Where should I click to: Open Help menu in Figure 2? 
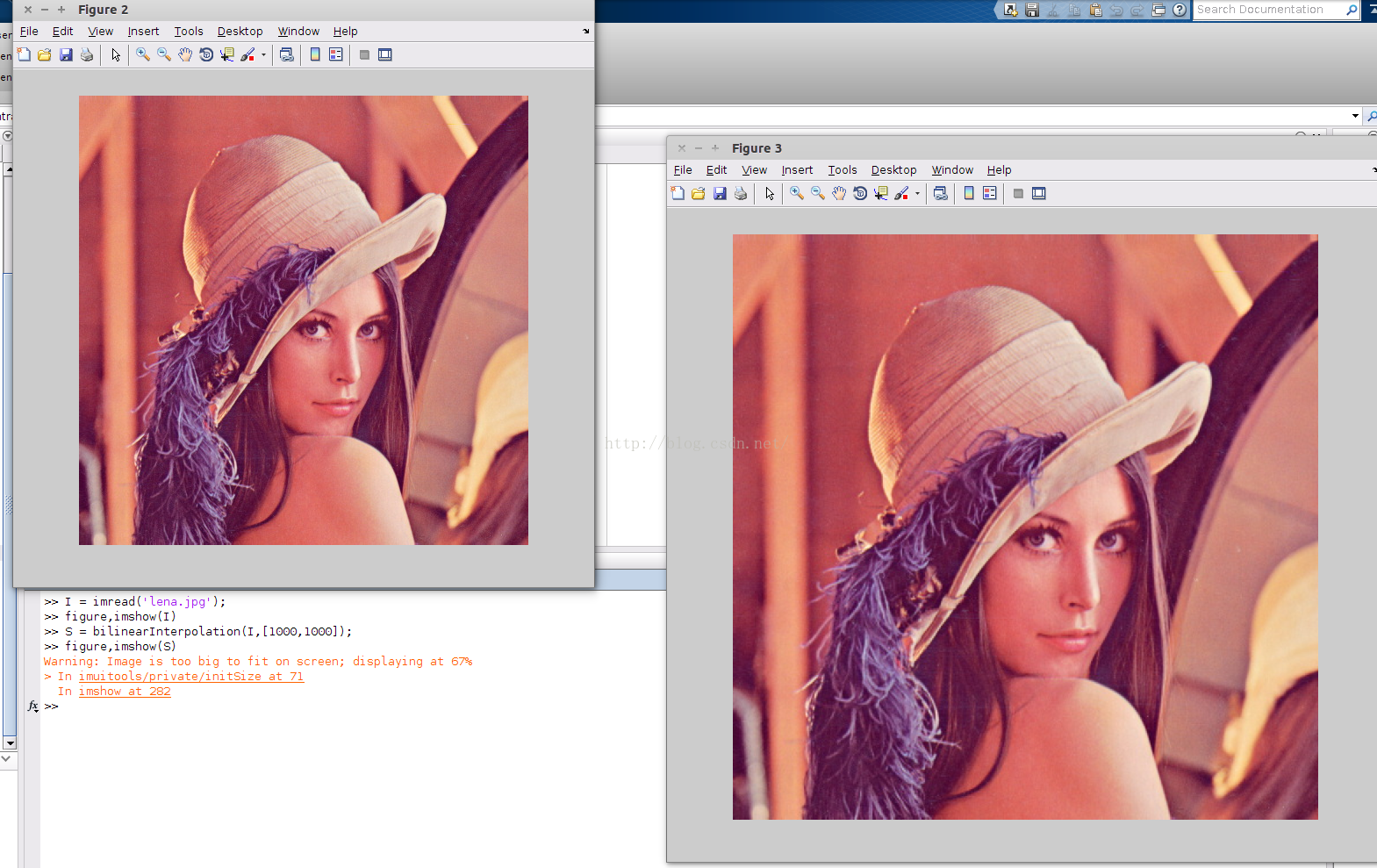point(345,32)
